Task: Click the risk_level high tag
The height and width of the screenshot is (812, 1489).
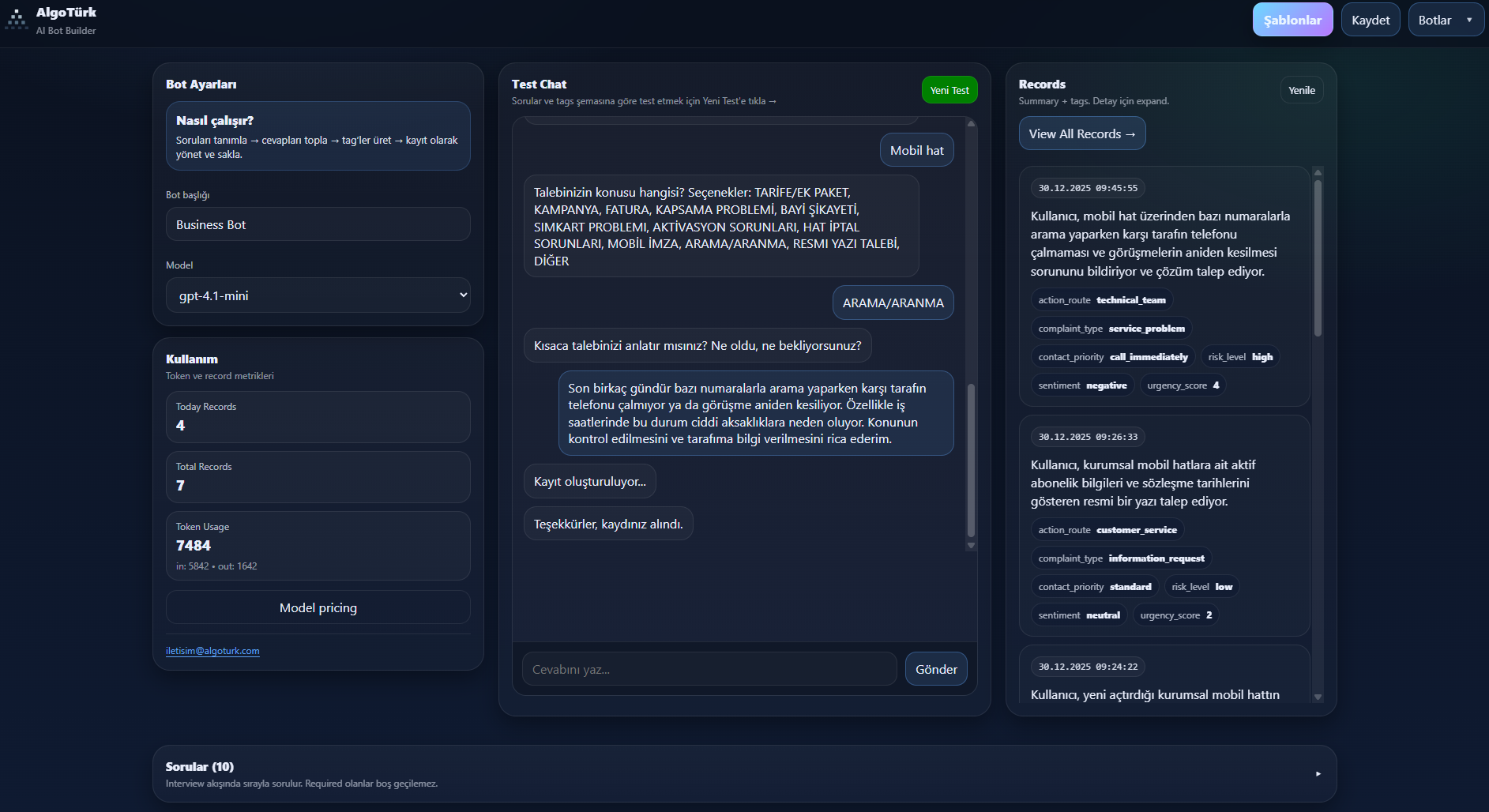Action: click(1239, 356)
